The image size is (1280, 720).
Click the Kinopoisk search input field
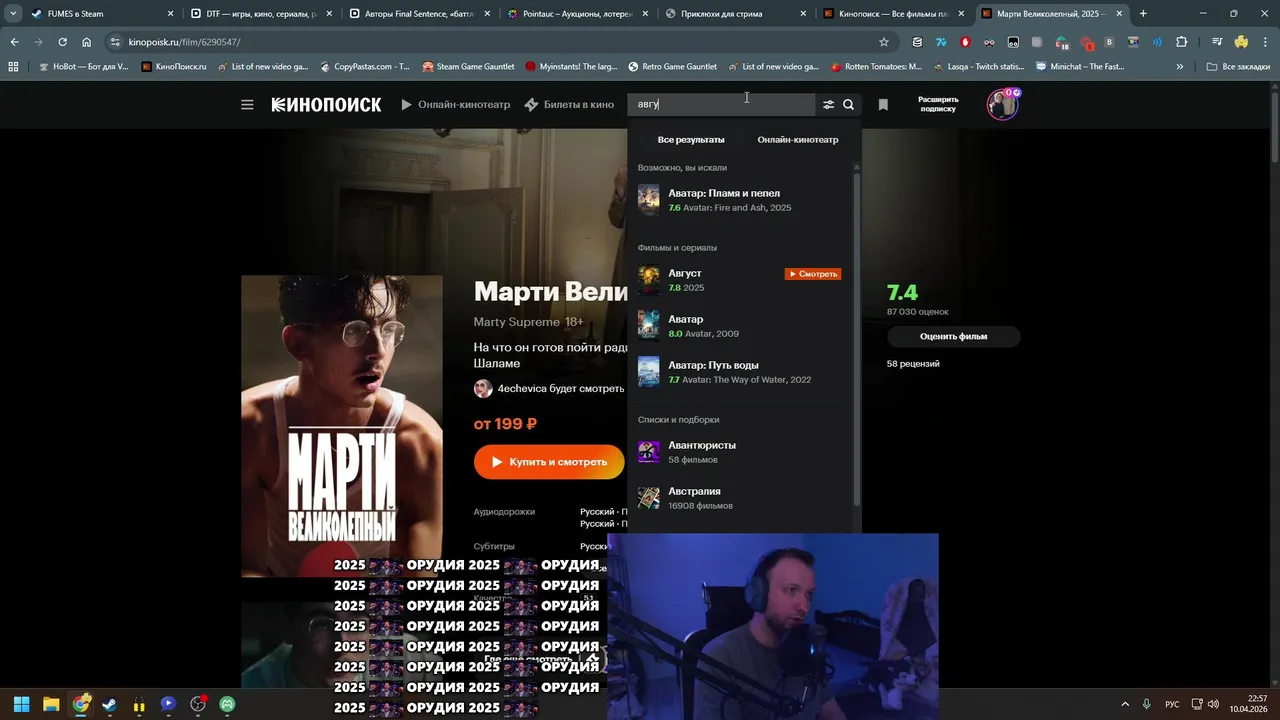722,104
